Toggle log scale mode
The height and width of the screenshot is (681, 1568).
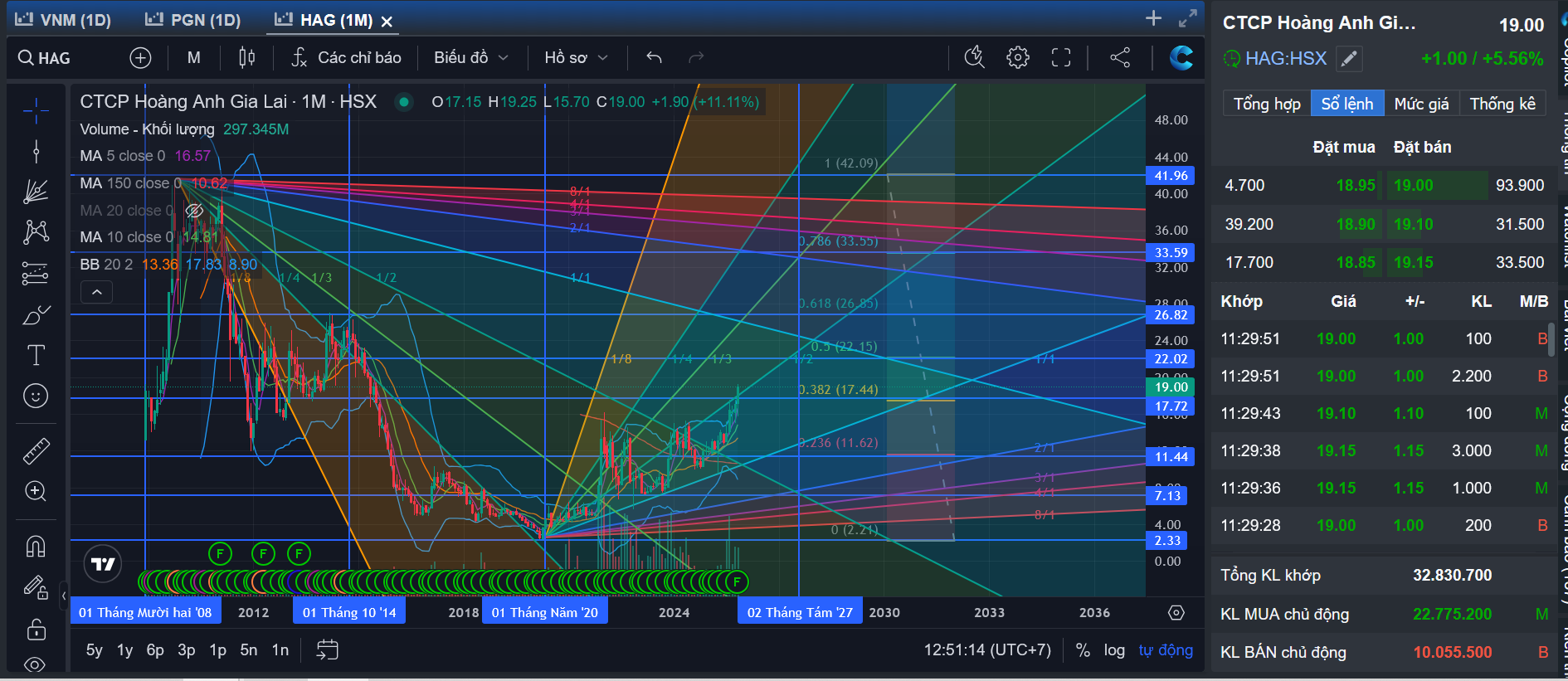coord(1114,650)
